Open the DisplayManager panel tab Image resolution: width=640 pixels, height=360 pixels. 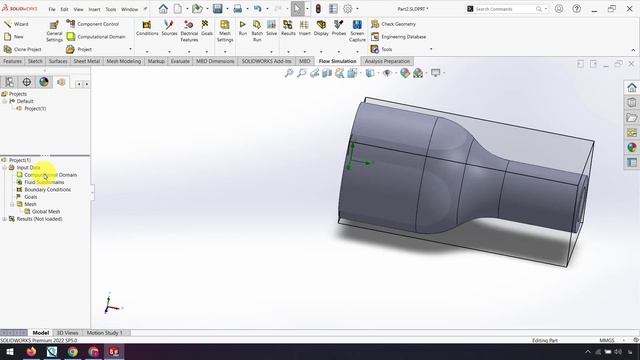pyautogui.click(x=44, y=82)
